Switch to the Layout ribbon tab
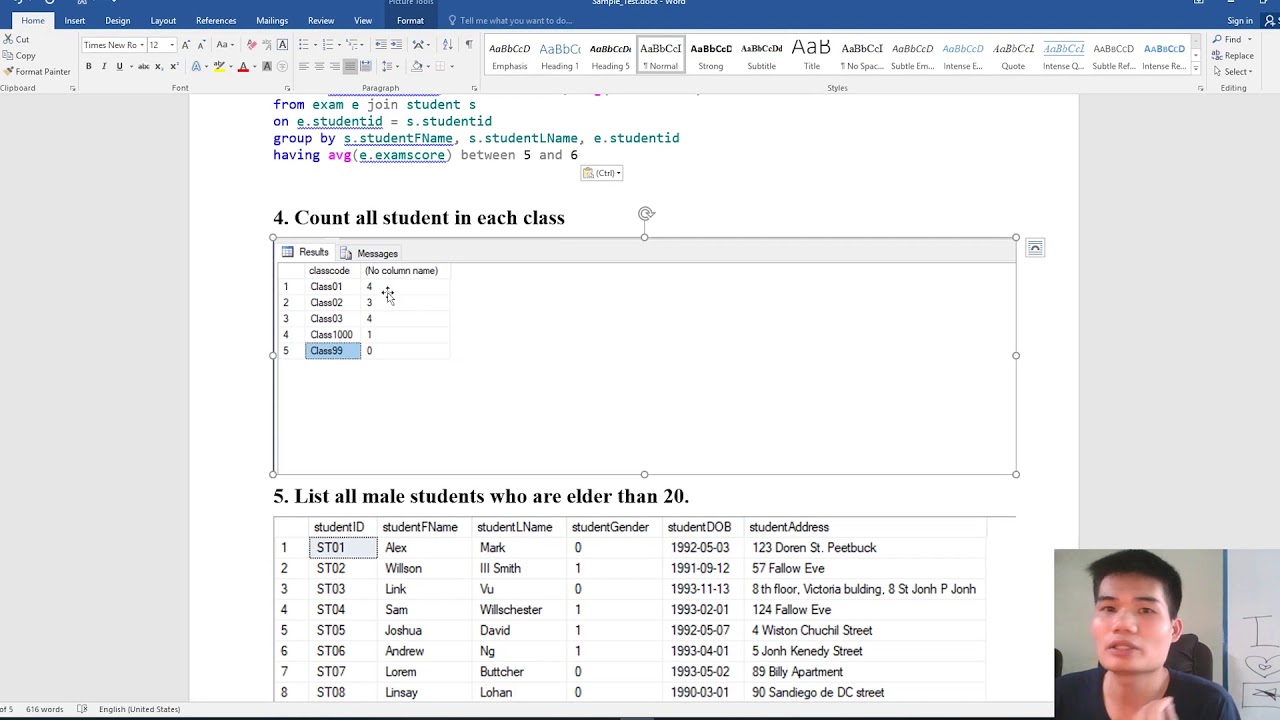 (x=163, y=20)
